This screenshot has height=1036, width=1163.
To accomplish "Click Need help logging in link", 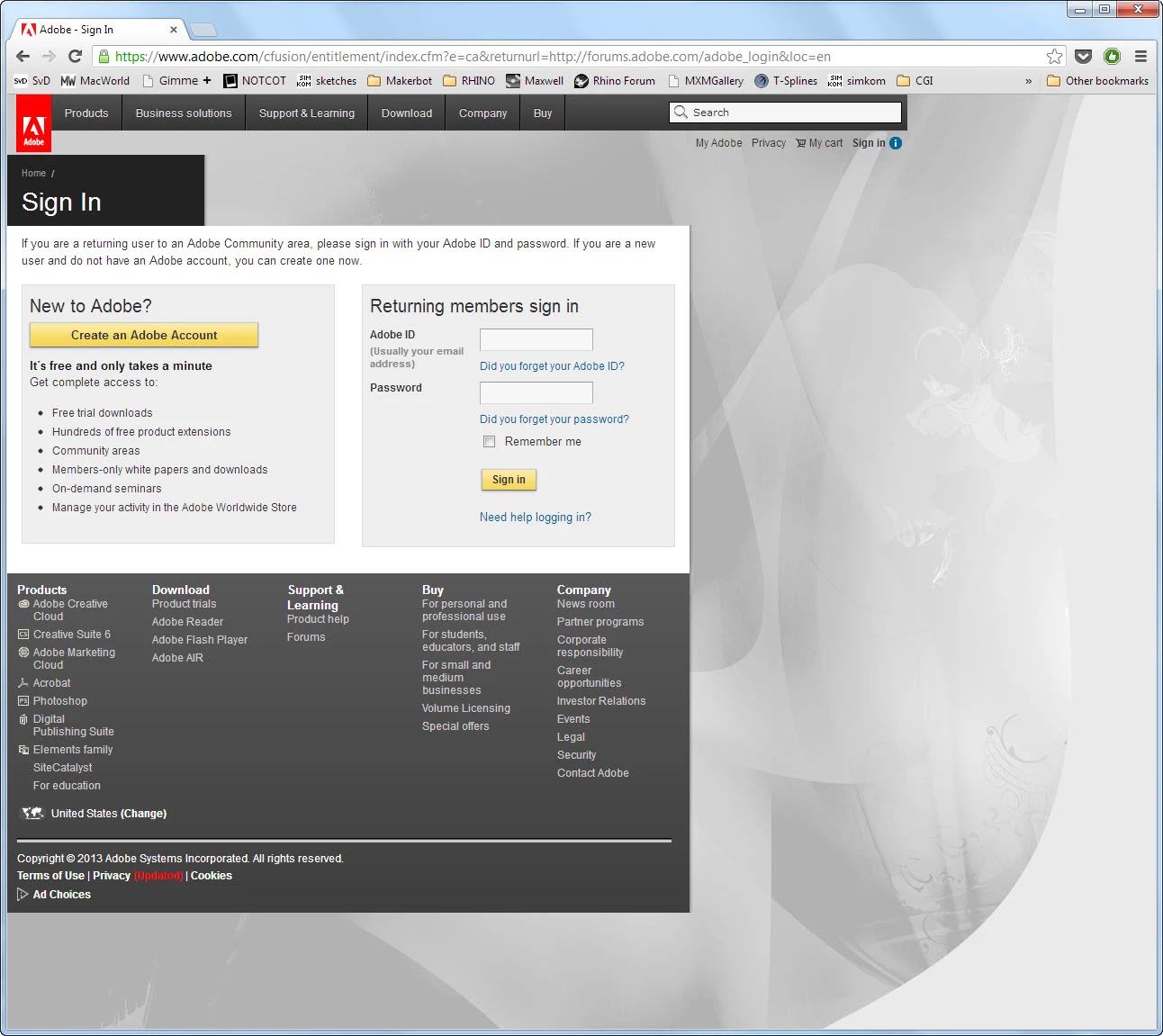I will click(536, 518).
